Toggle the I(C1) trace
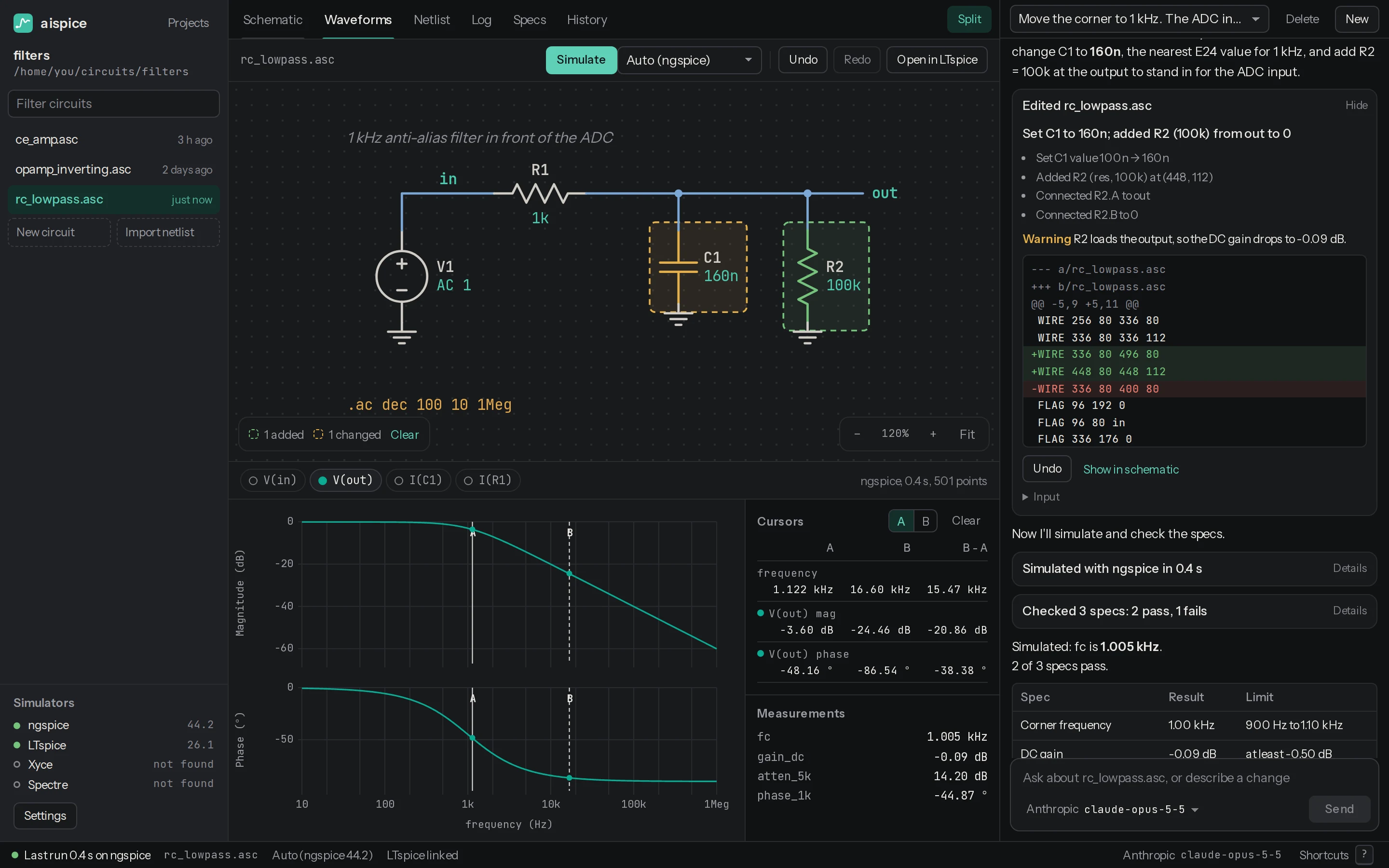The height and width of the screenshot is (868, 1389). (419, 480)
